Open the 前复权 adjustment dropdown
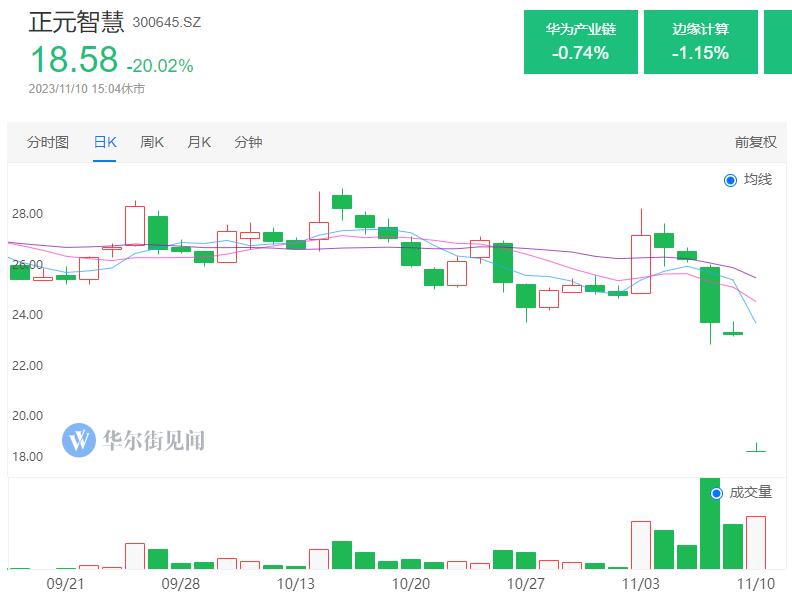 point(756,142)
